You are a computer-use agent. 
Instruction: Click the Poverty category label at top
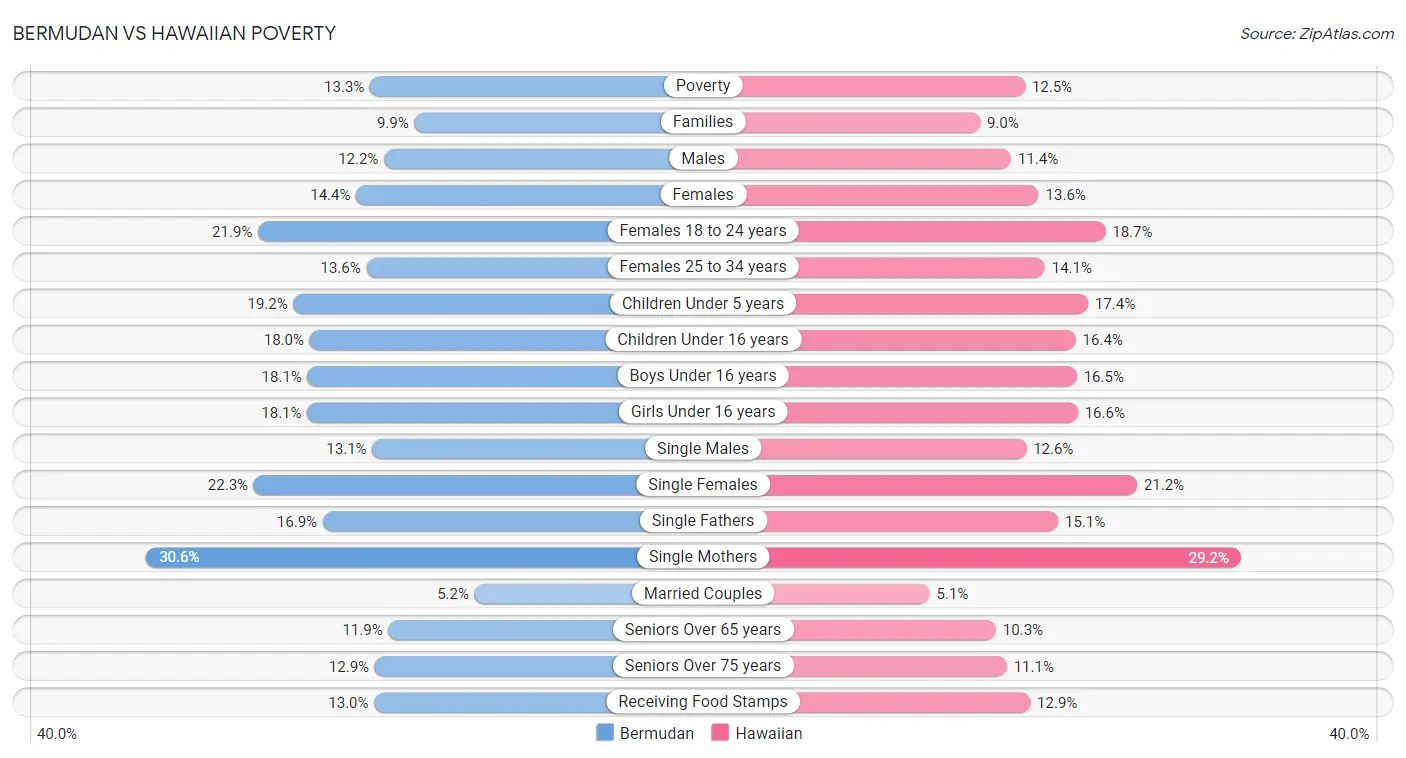tap(703, 85)
